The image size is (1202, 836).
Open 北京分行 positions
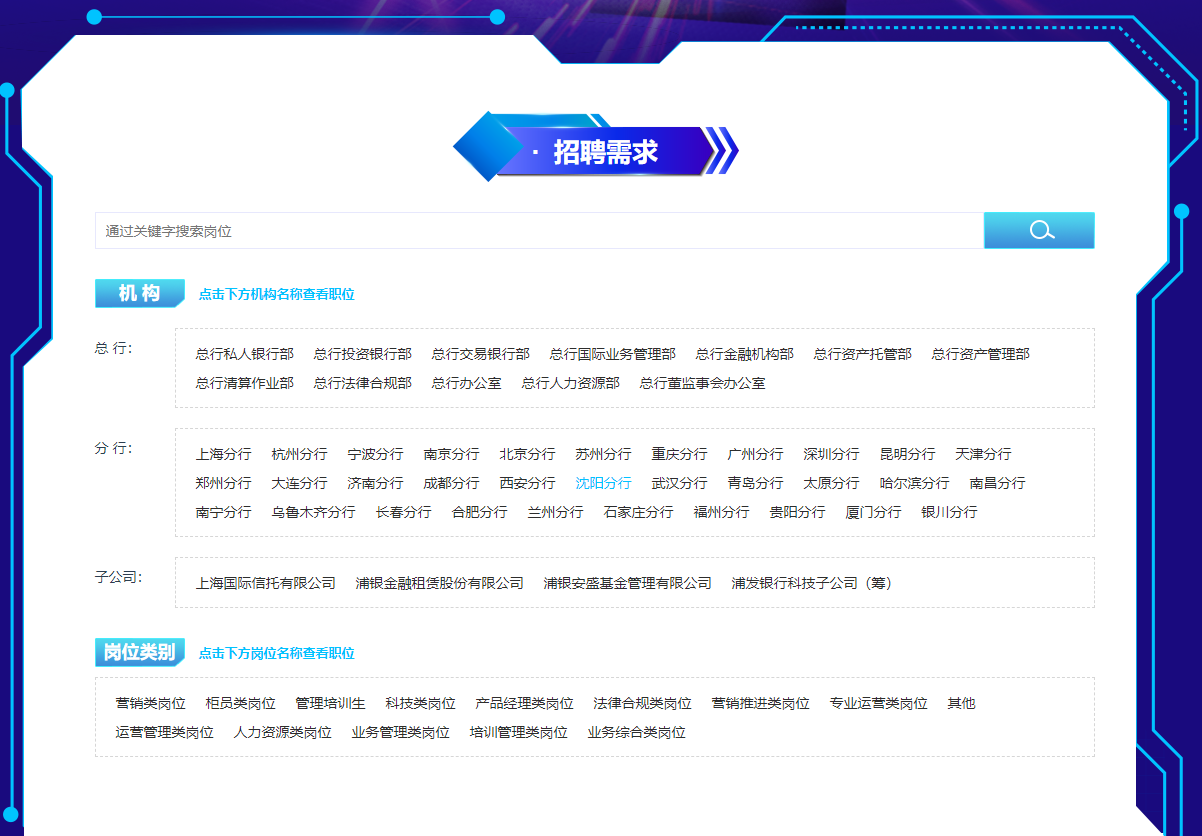click(x=528, y=454)
